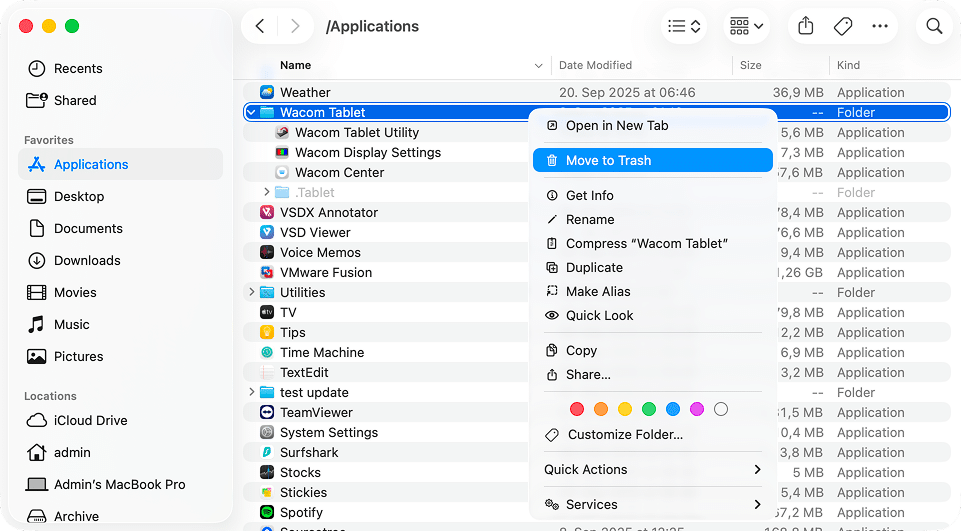Select the VSDX Annotator icon
The image size is (961, 531).
[267, 212]
